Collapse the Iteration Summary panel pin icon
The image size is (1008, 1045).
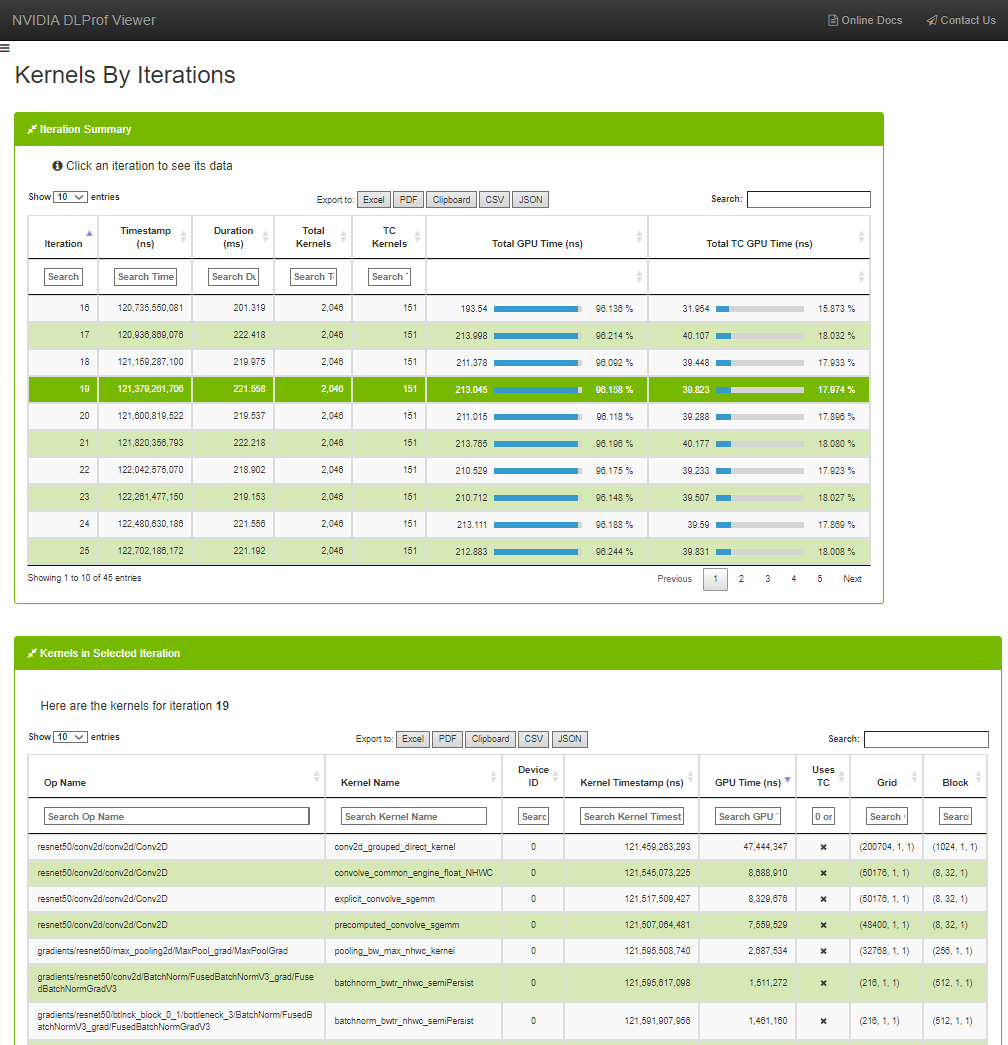31,130
